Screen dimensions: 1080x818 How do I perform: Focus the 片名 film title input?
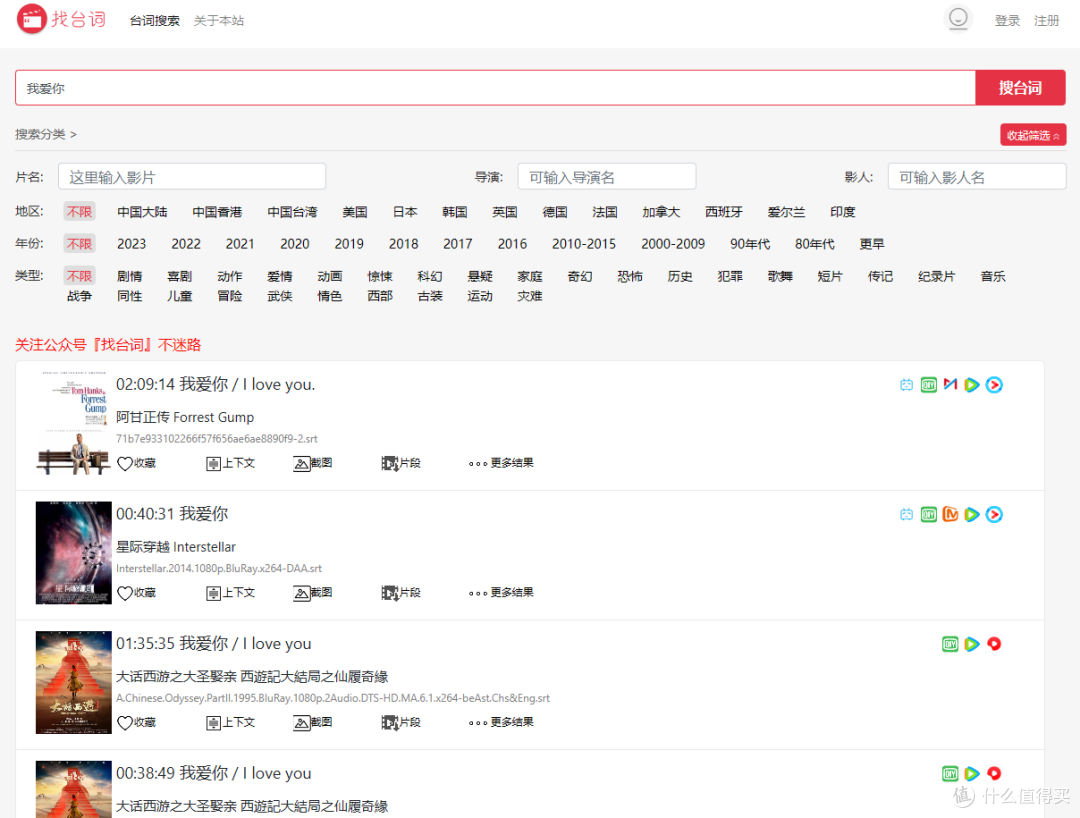(192, 177)
